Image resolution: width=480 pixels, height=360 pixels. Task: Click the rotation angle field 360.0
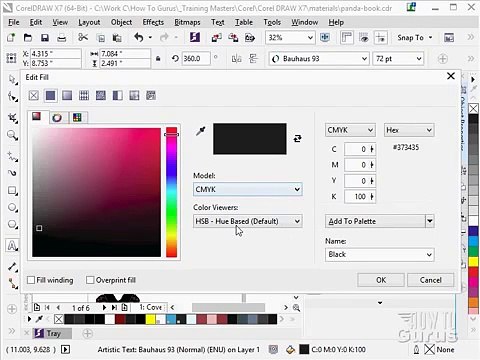click(196, 59)
